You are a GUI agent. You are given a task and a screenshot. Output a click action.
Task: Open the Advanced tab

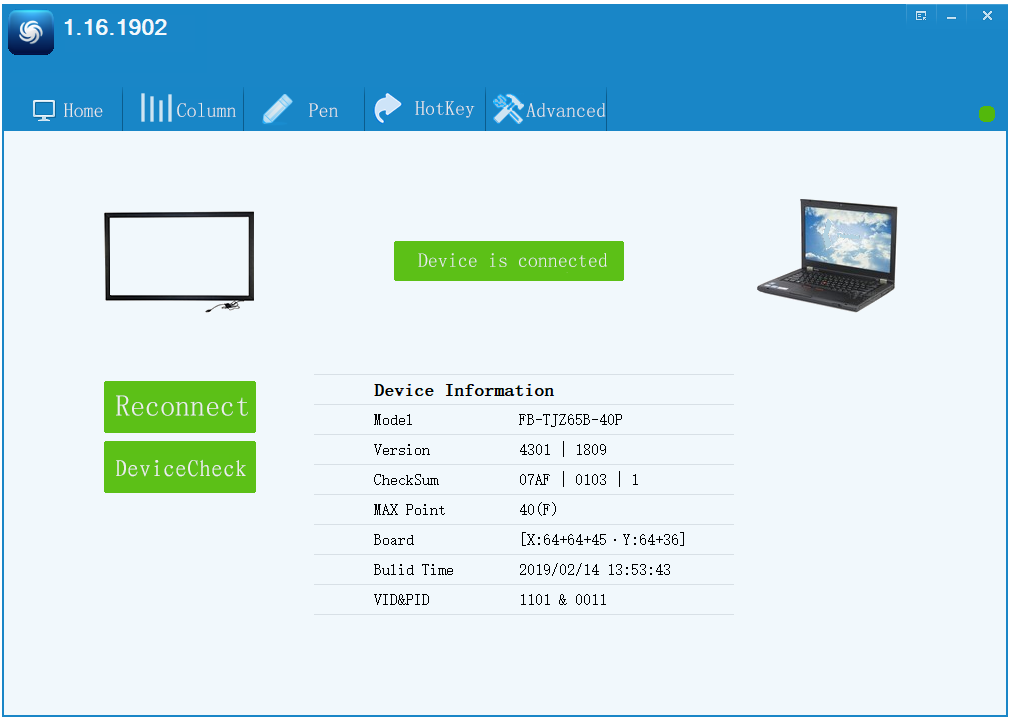tap(548, 110)
